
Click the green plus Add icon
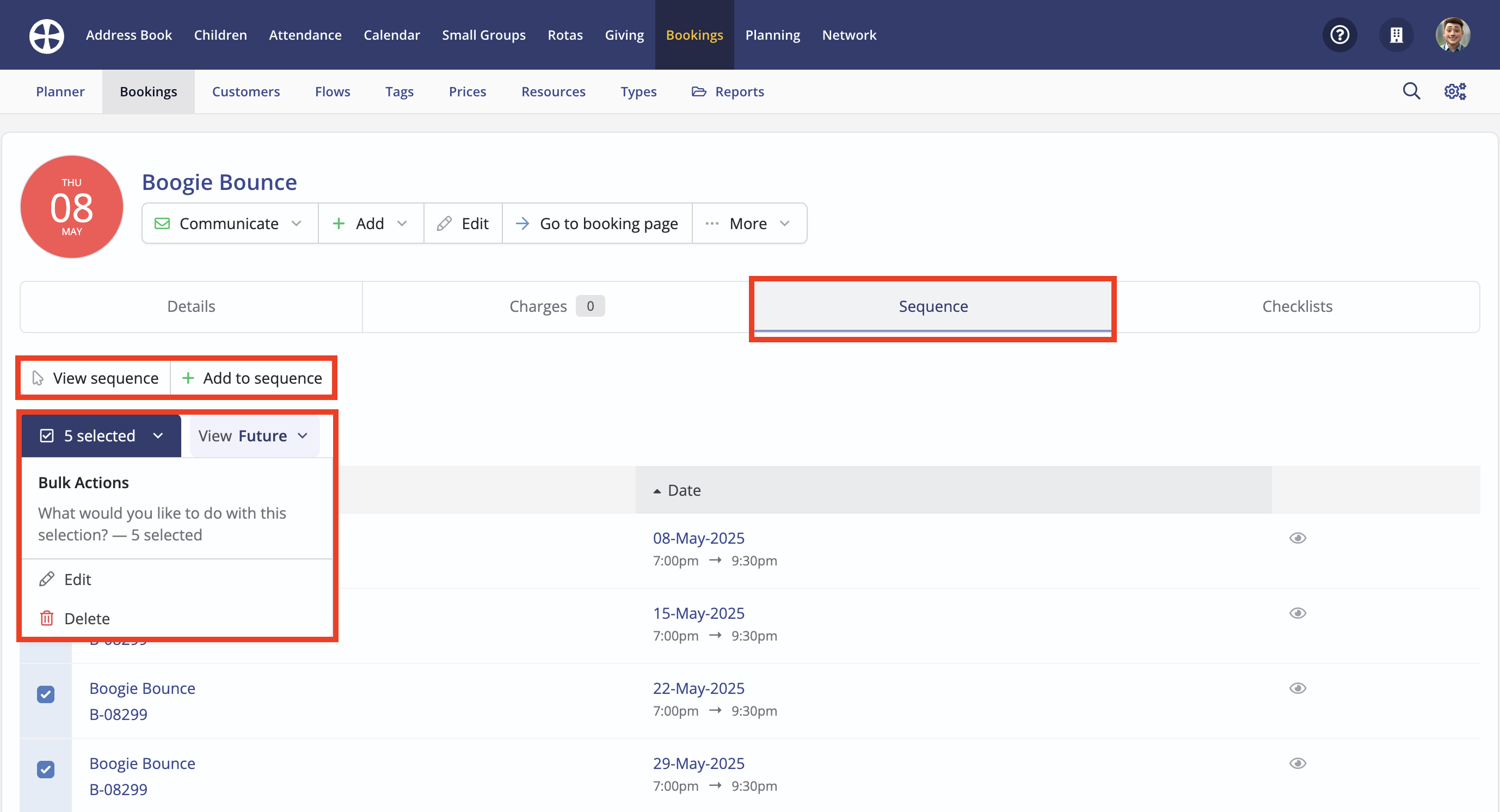[339, 224]
